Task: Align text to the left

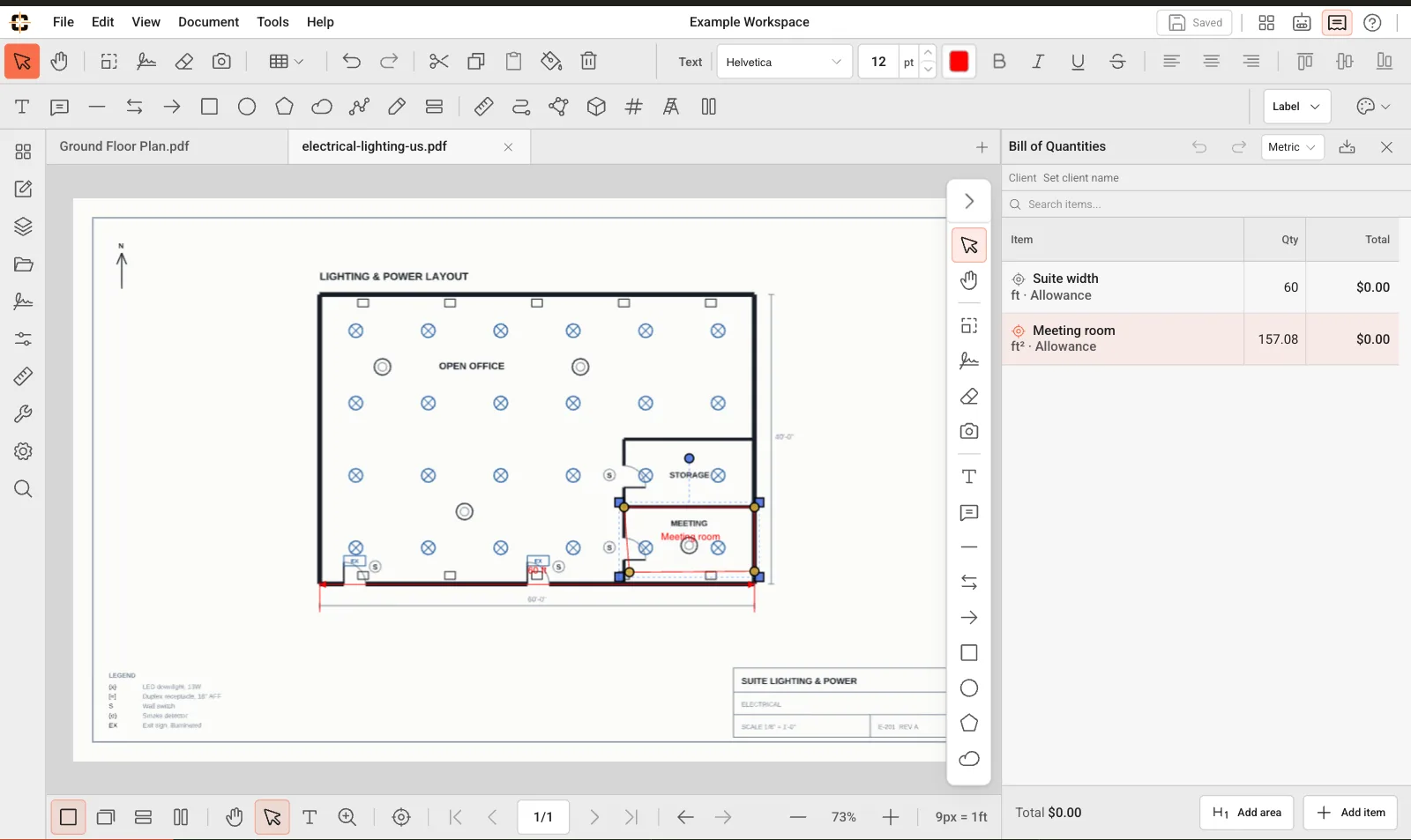Action: click(1171, 62)
